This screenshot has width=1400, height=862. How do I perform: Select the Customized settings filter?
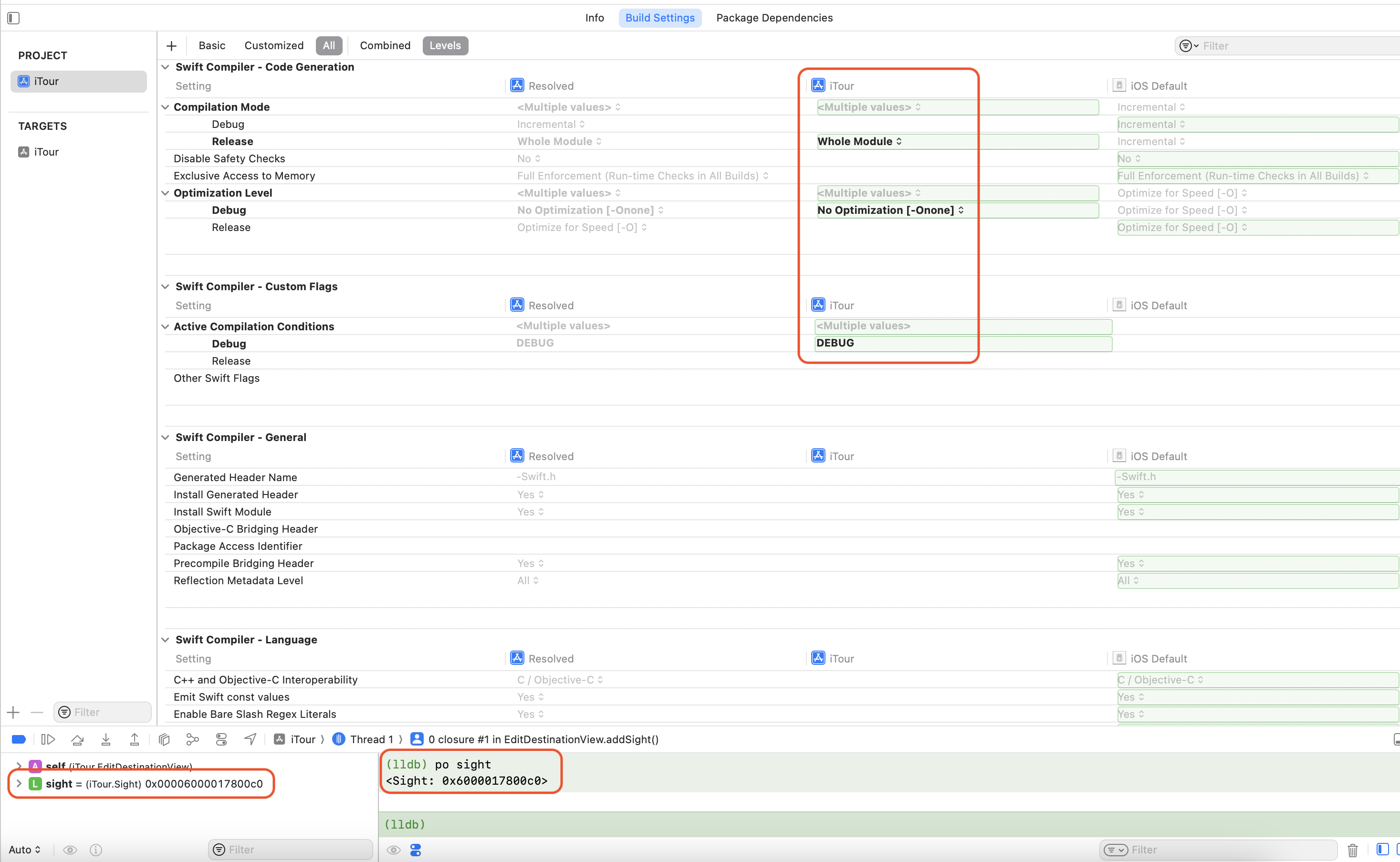[x=274, y=46]
